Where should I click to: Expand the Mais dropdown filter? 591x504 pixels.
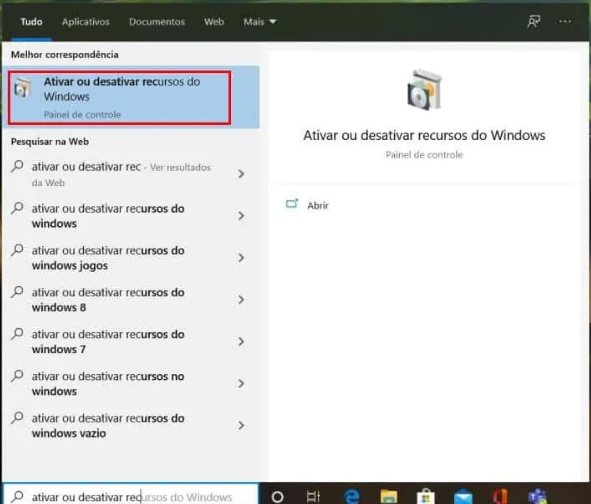tap(260, 22)
